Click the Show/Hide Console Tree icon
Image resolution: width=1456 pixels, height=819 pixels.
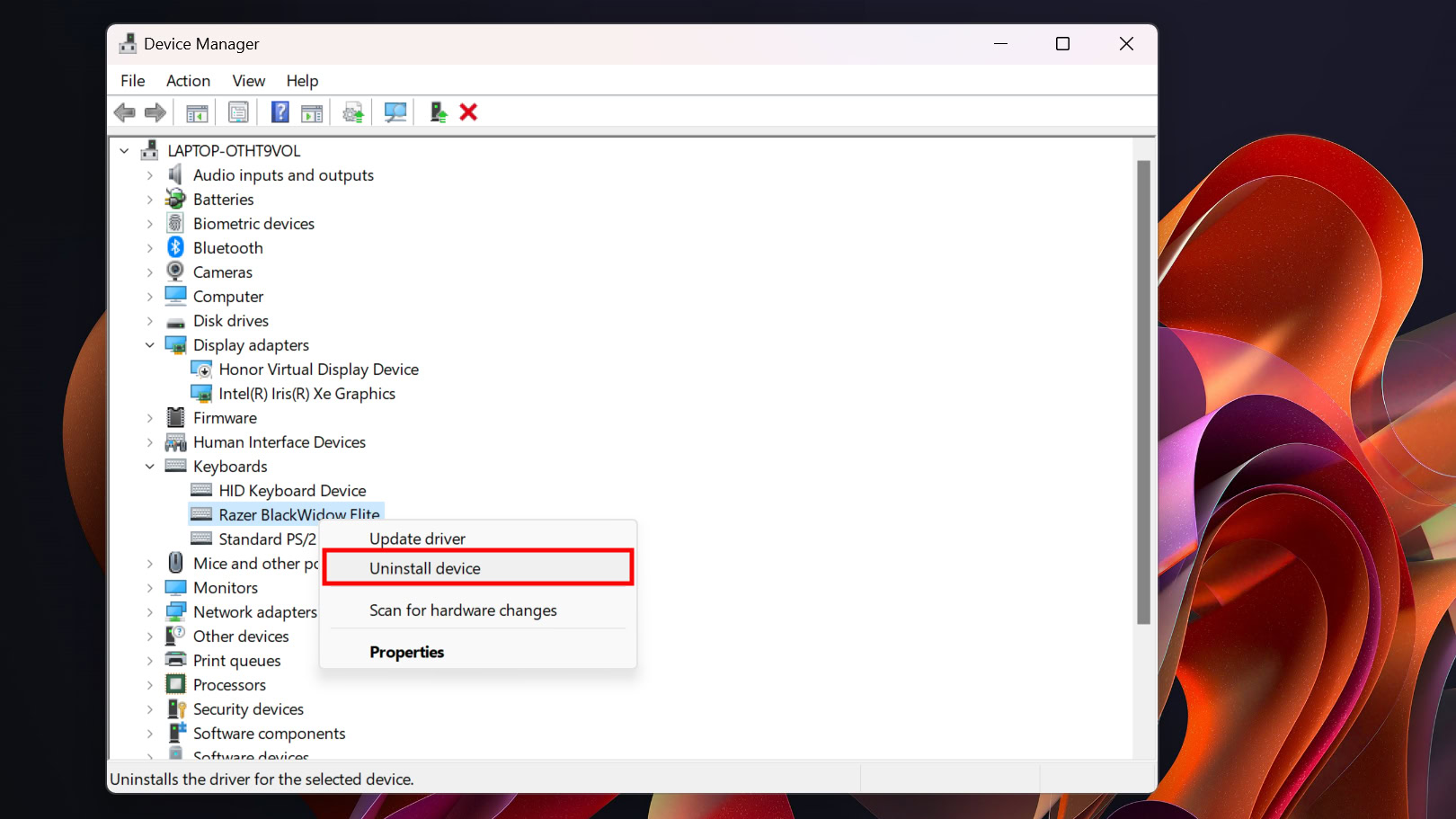pos(197,112)
